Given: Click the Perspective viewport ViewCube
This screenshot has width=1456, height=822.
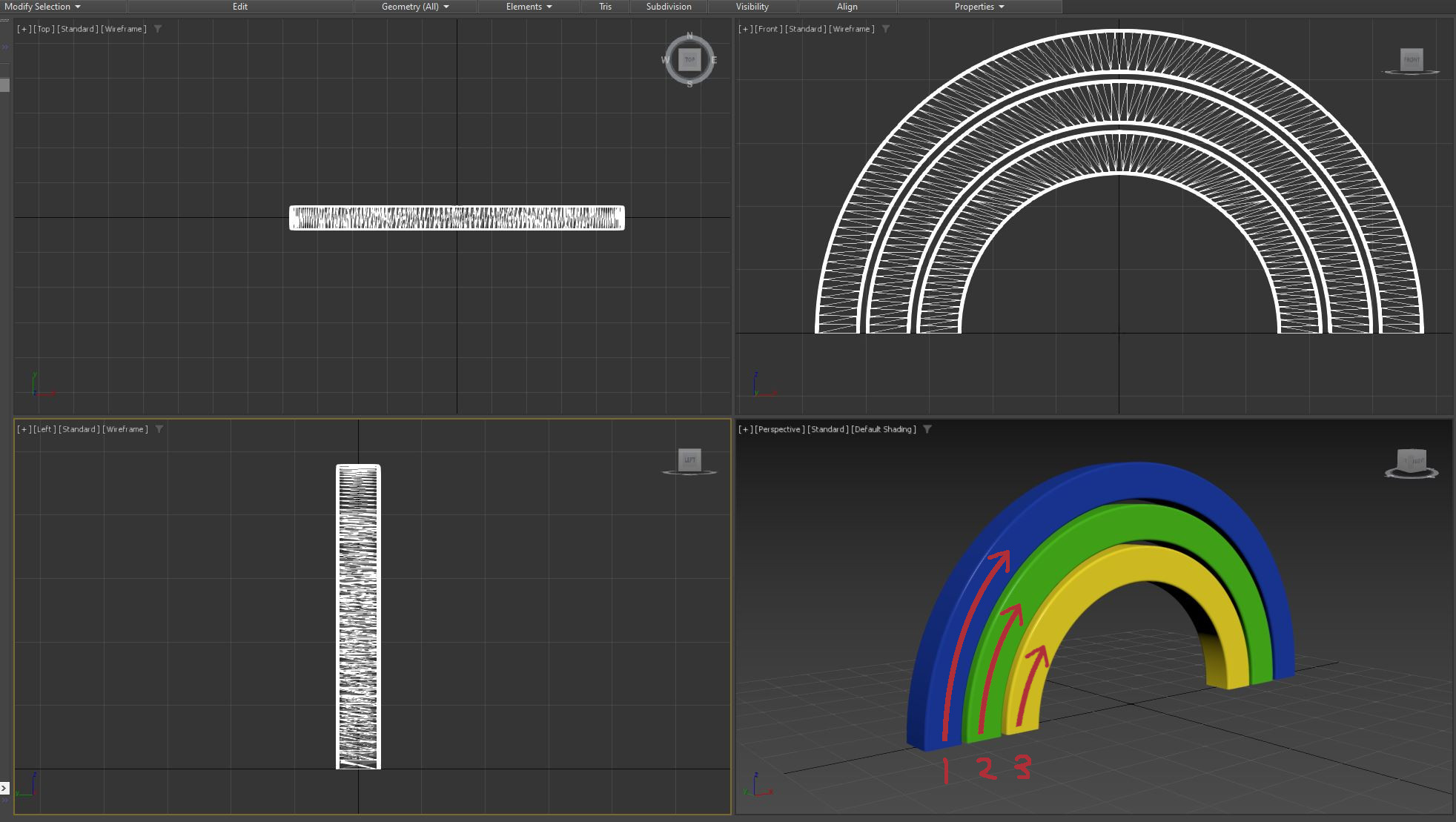Looking at the screenshot, I should point(1411,461).
